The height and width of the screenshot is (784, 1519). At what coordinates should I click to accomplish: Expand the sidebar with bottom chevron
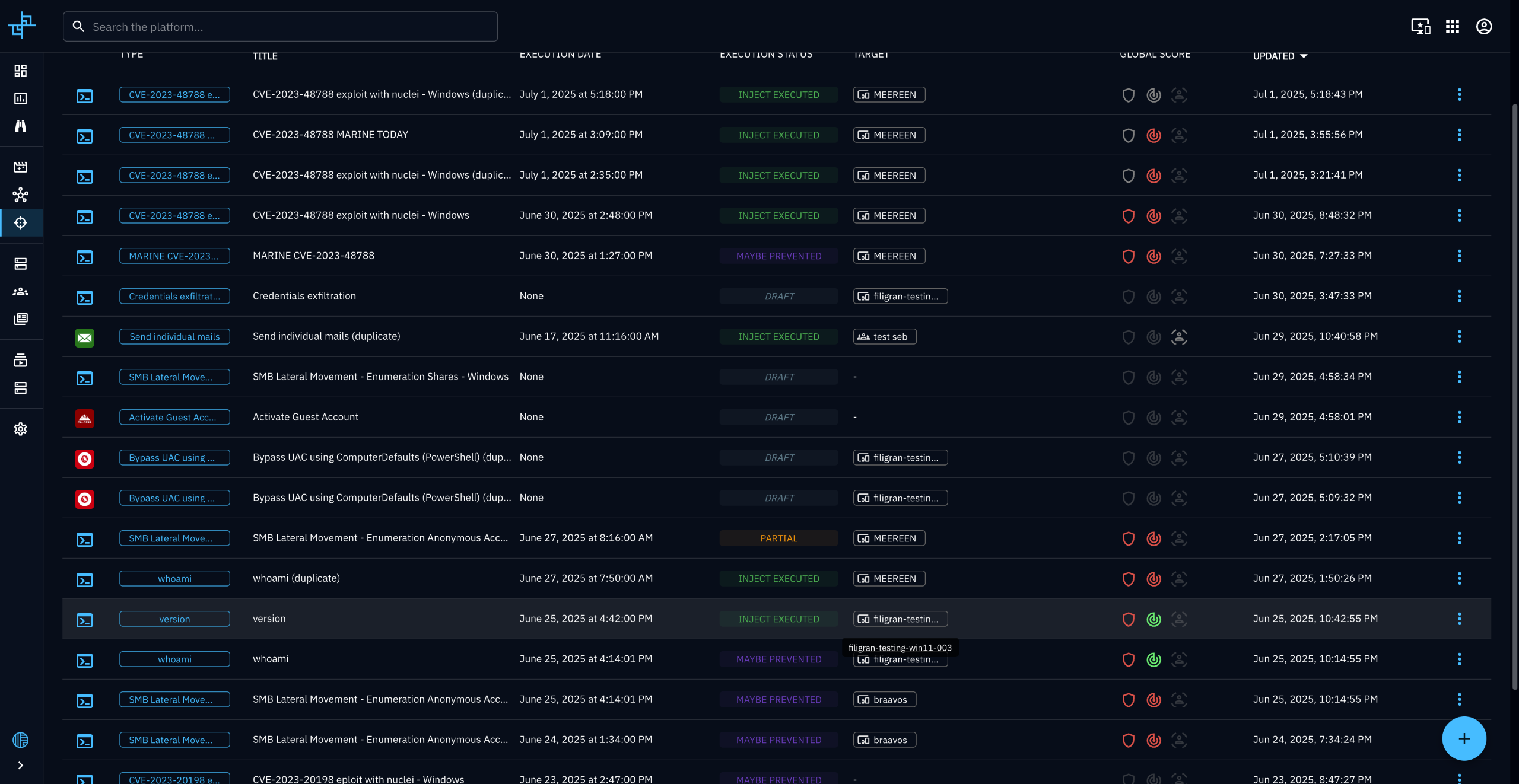21,765
